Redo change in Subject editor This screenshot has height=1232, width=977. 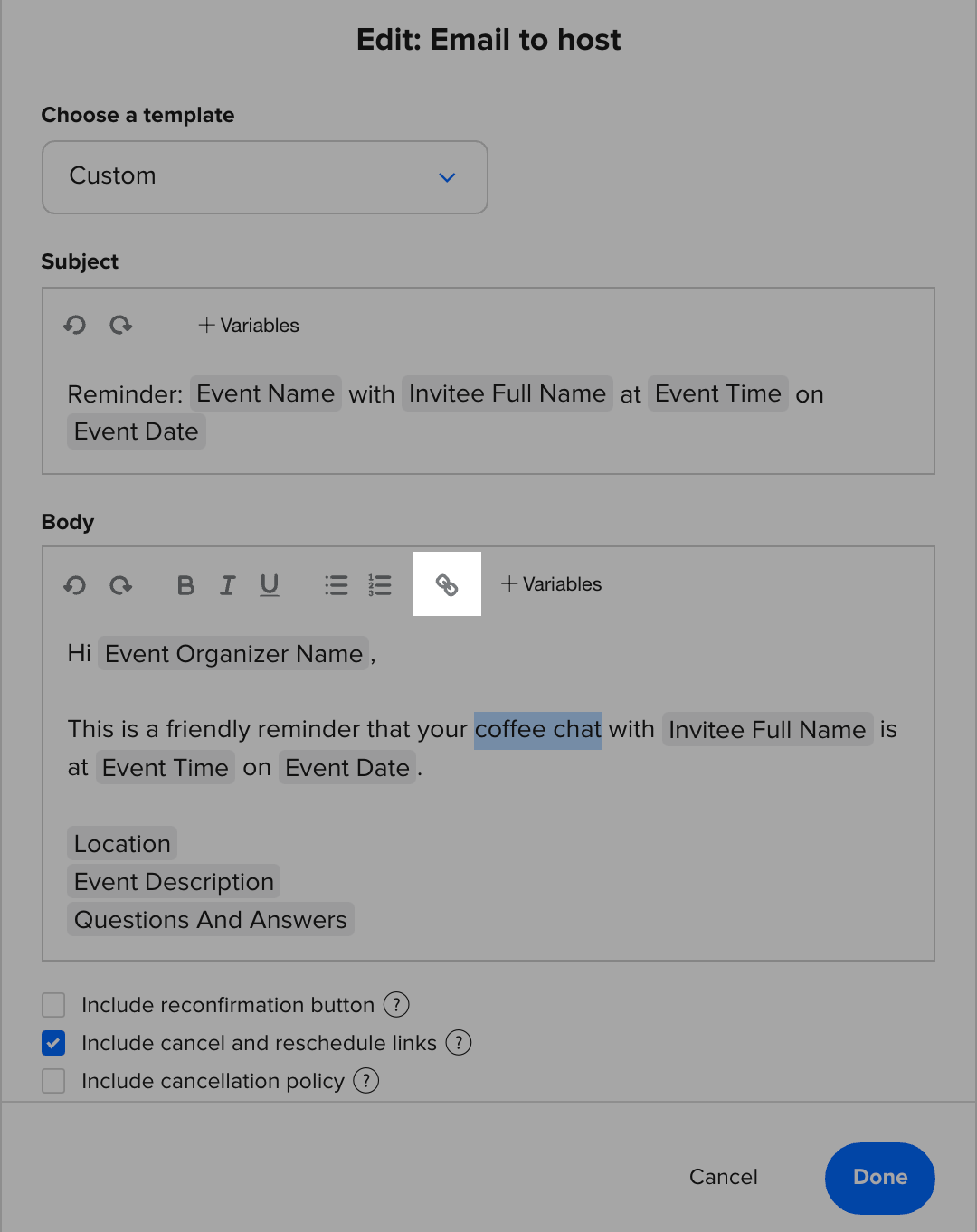(x=121, y=325)
